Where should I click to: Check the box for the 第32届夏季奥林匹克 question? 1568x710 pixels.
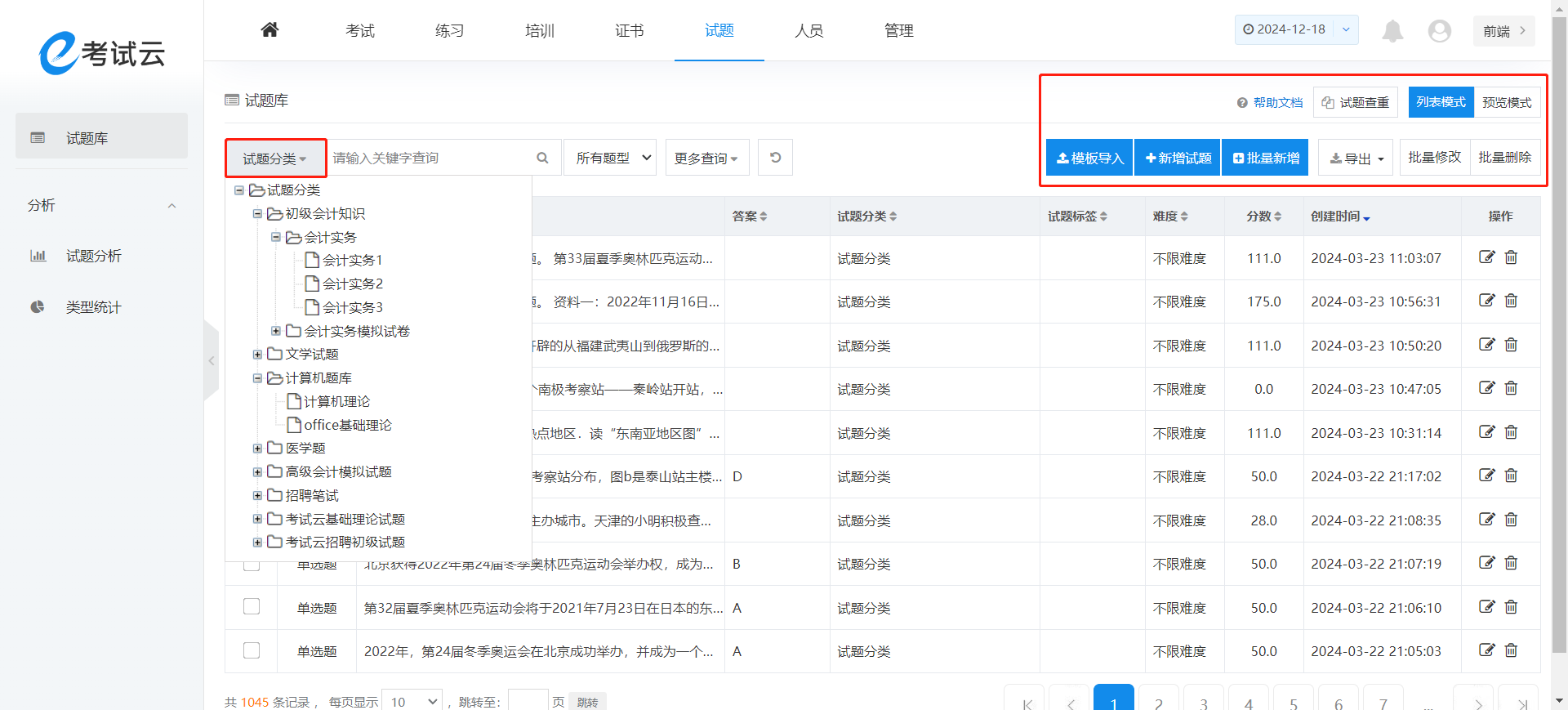(x=252, y=606)
